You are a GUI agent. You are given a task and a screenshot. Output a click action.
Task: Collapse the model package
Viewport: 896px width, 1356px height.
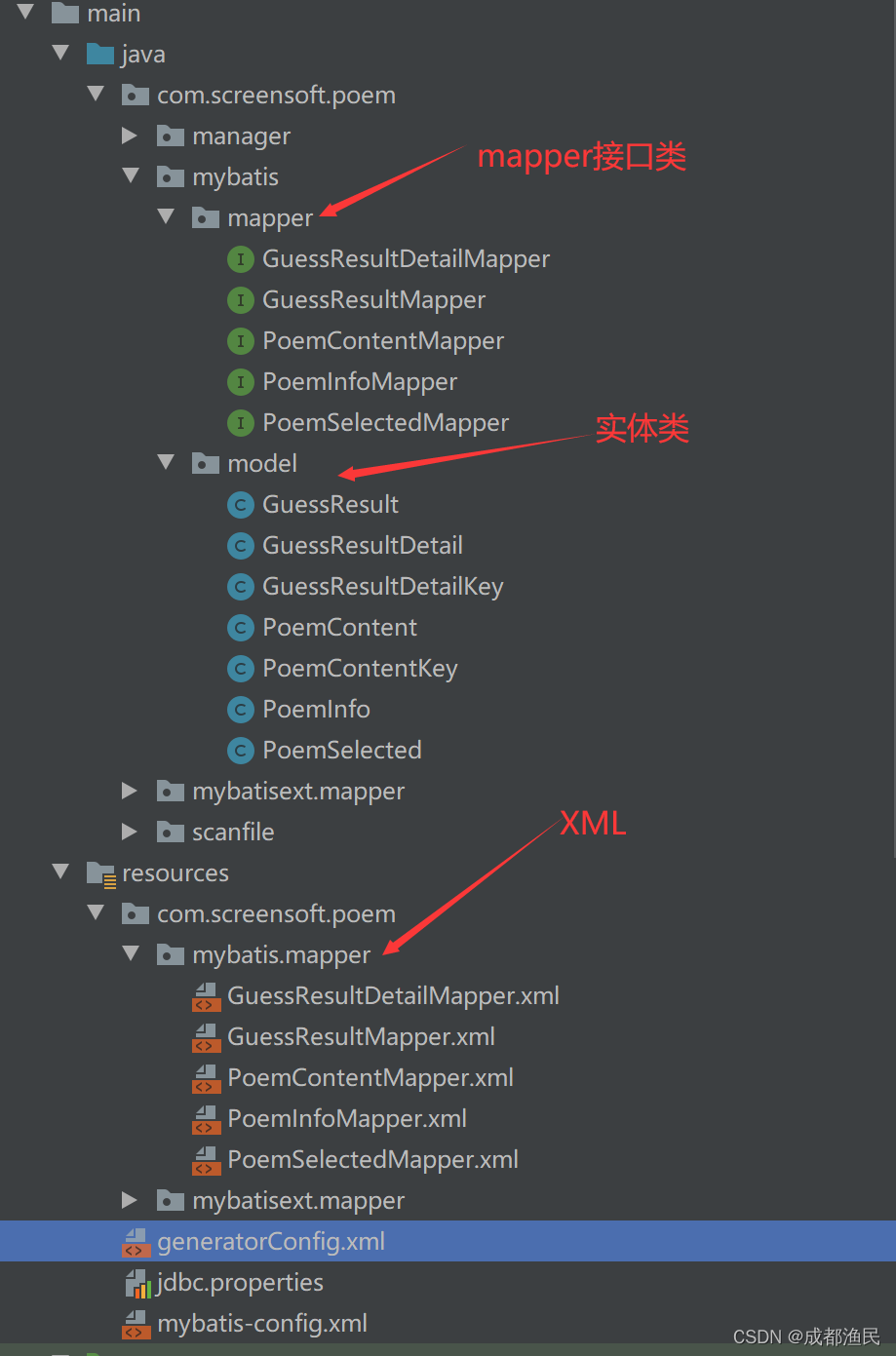pos(167,463)
